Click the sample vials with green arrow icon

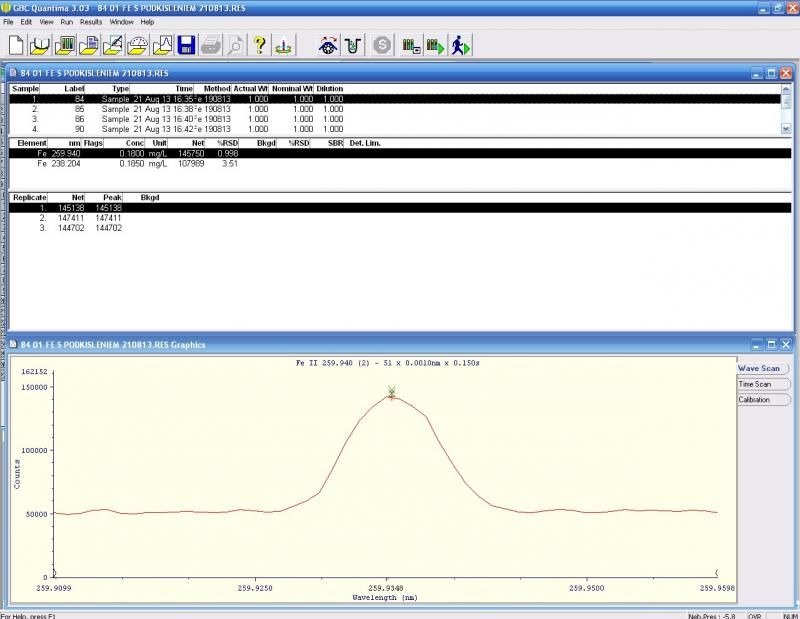[x=435, y=45]
